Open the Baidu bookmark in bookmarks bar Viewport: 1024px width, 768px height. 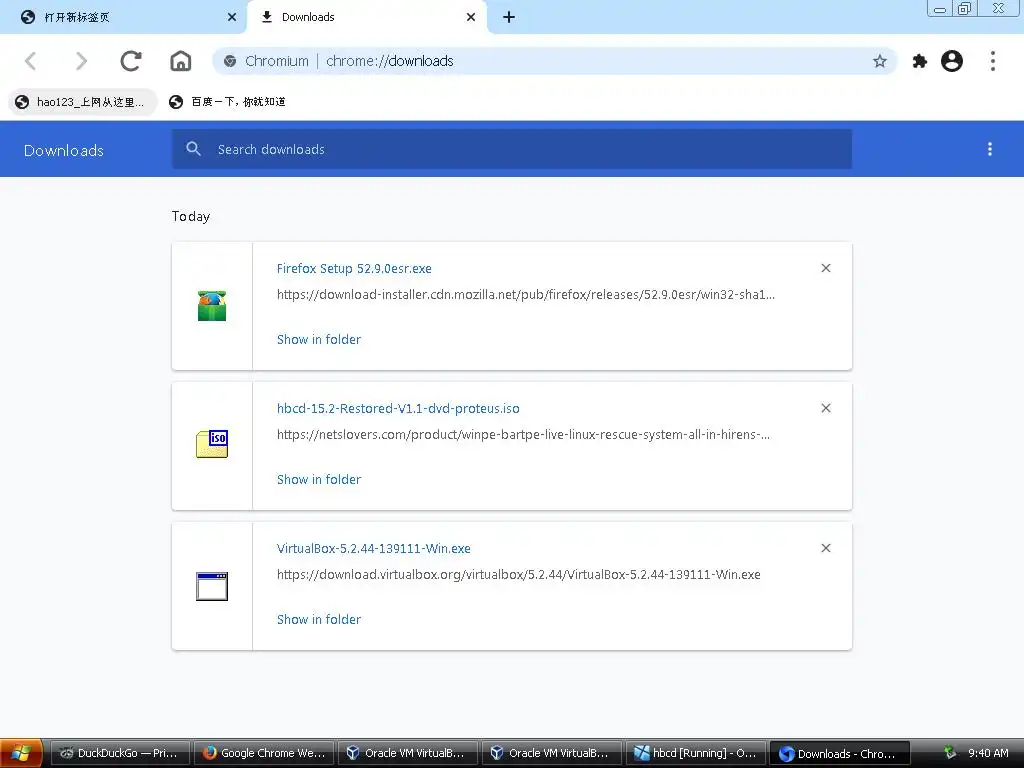(228, 102)
